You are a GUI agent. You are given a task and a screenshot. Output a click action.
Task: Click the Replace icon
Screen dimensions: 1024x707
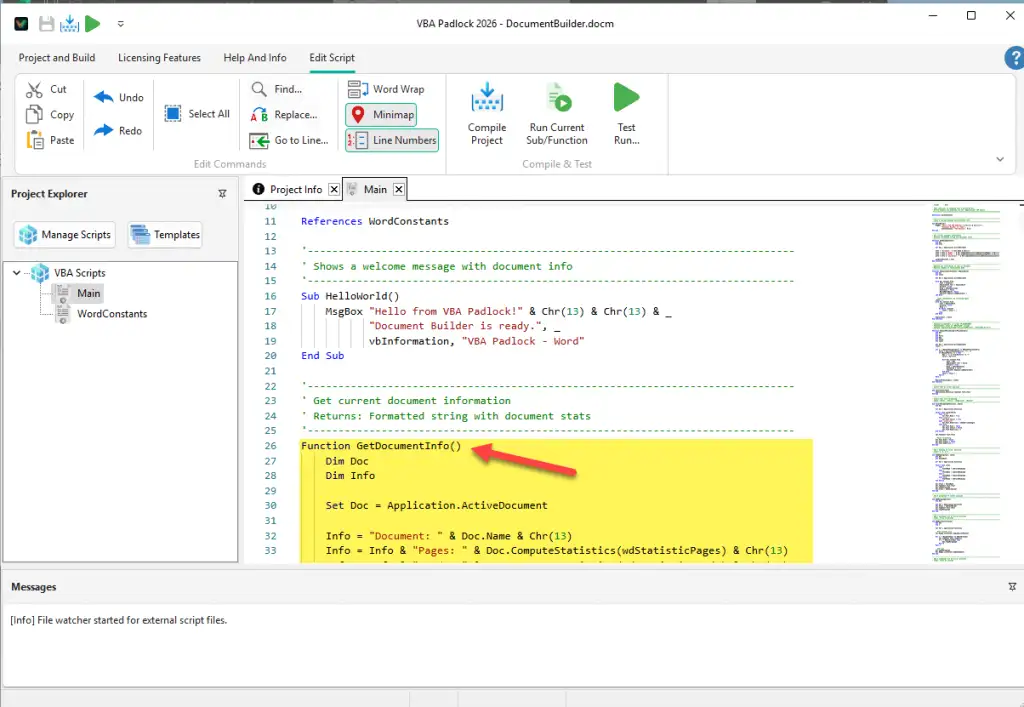tap(286, 114)
